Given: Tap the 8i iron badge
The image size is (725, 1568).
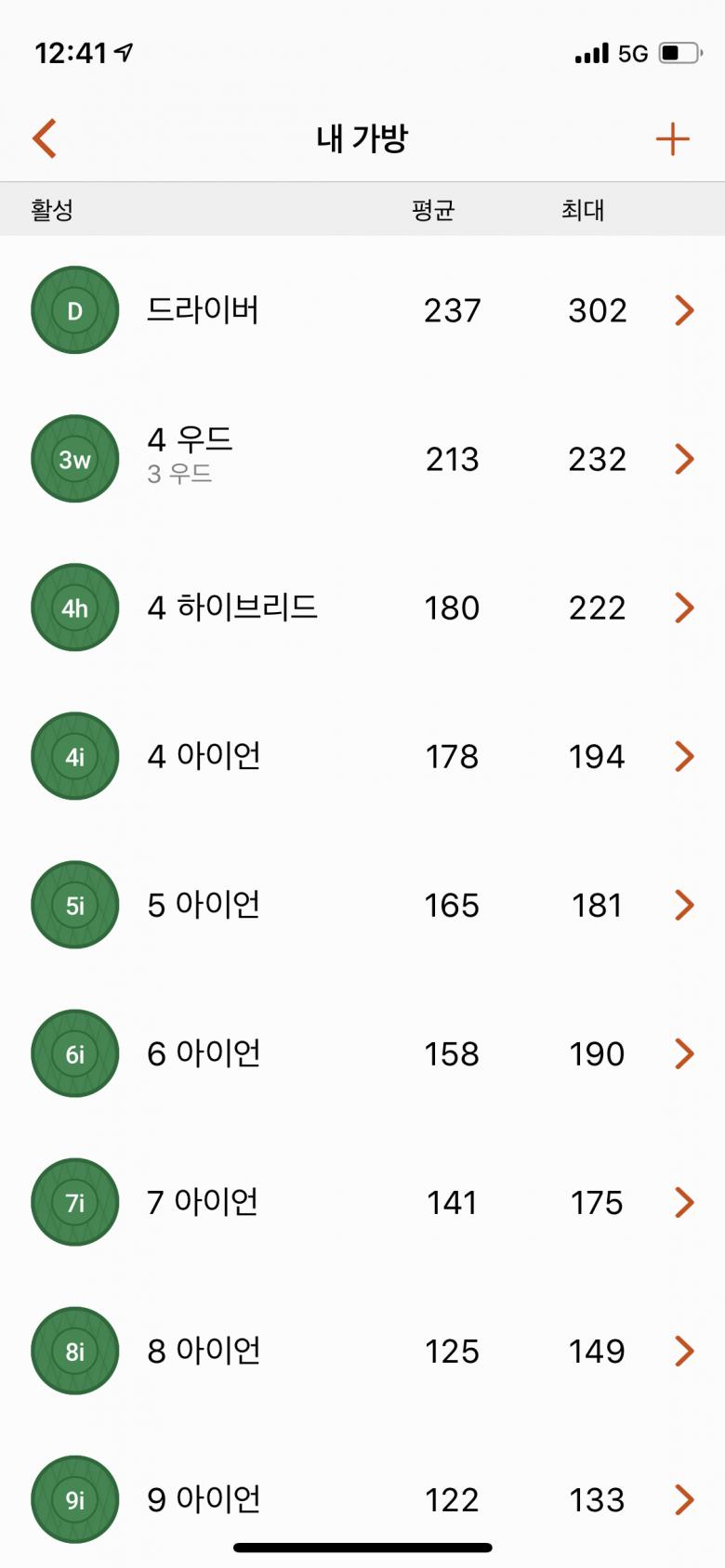Looking at the screenshot, I should 75,1351.
